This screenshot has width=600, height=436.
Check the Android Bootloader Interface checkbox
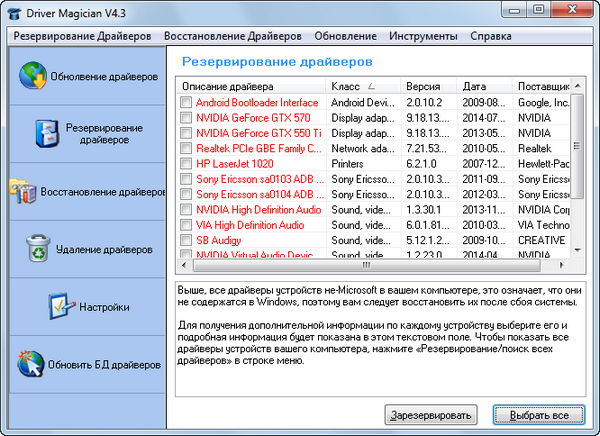coord(186,103)
